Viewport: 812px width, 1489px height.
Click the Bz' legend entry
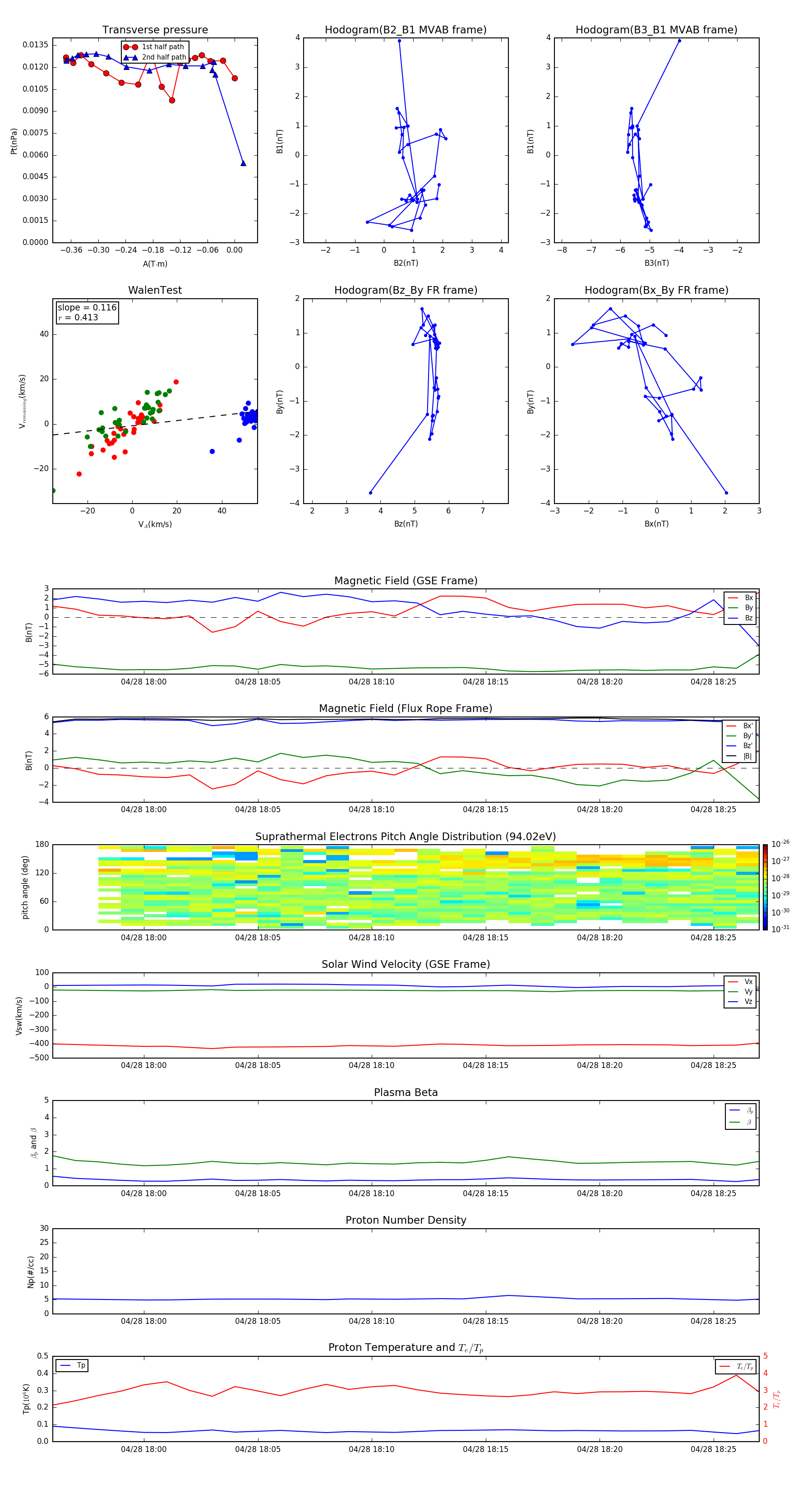coord(740,746)
